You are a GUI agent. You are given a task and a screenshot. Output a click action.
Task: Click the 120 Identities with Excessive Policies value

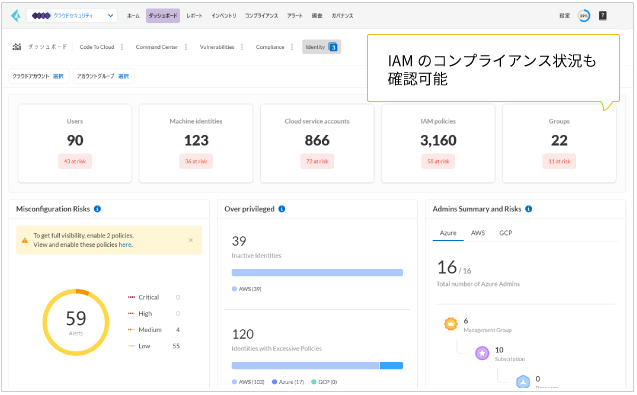pos(243,334)
